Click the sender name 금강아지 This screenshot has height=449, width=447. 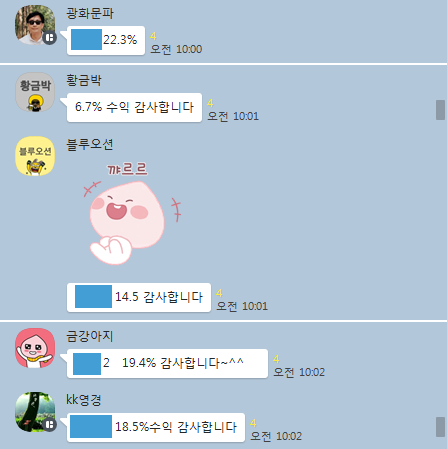tap(90, 336)
